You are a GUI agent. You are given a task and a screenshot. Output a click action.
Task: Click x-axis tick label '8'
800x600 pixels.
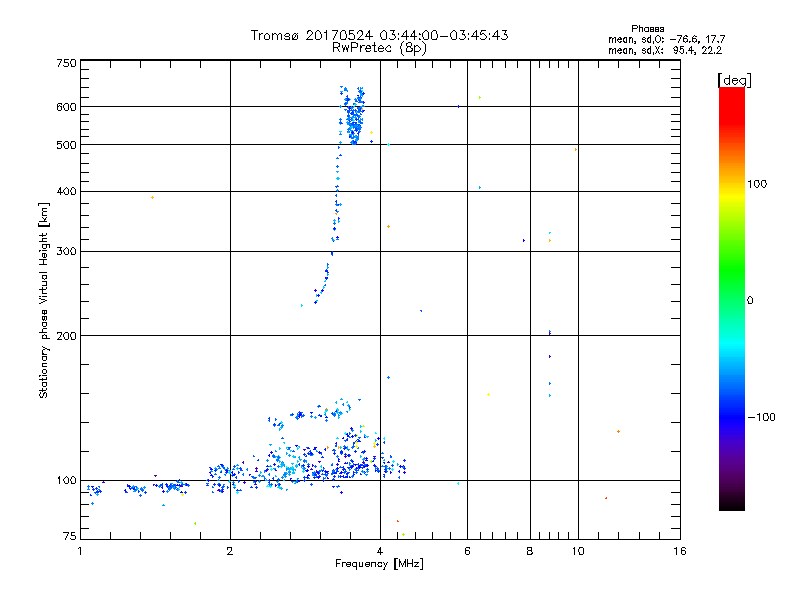coord(530,551)
